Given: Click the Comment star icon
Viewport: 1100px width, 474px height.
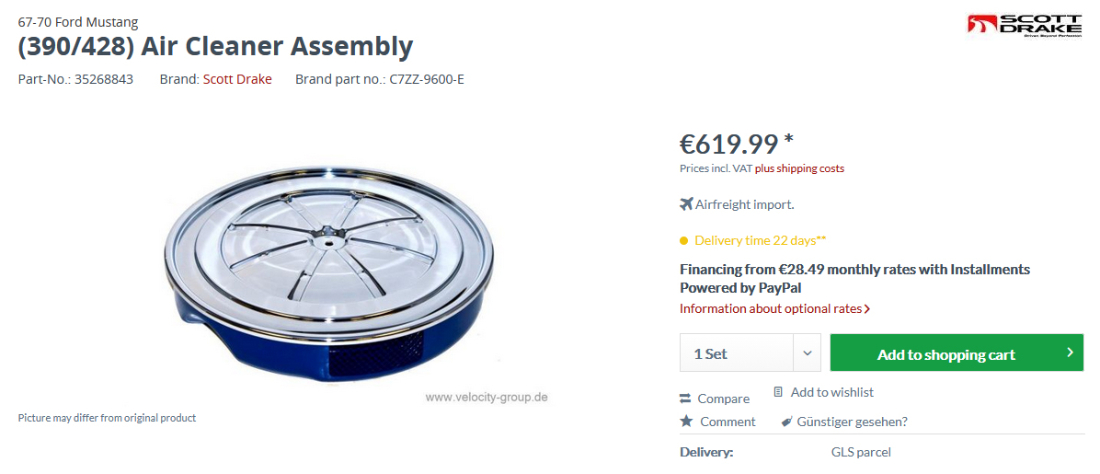Looking at the screenshot, I should [x=686, y=421].
